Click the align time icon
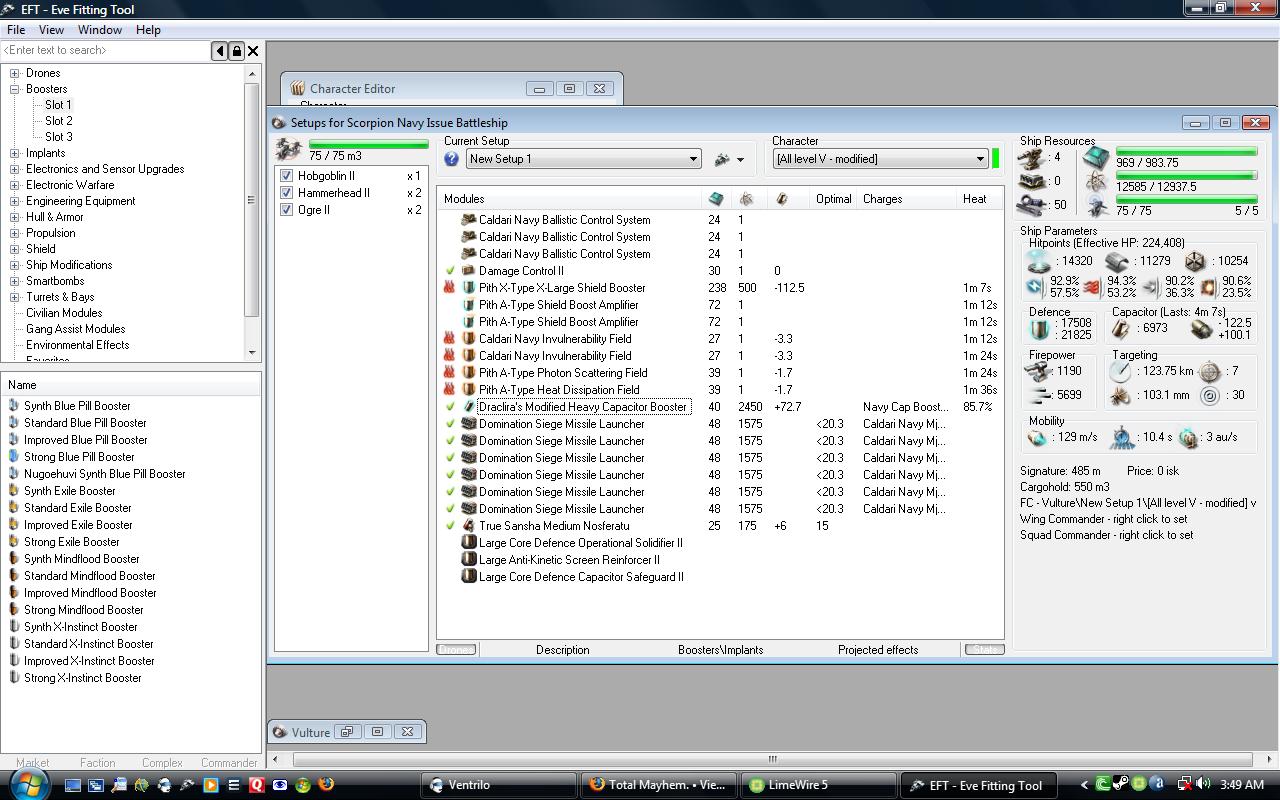 [1121, 438]
